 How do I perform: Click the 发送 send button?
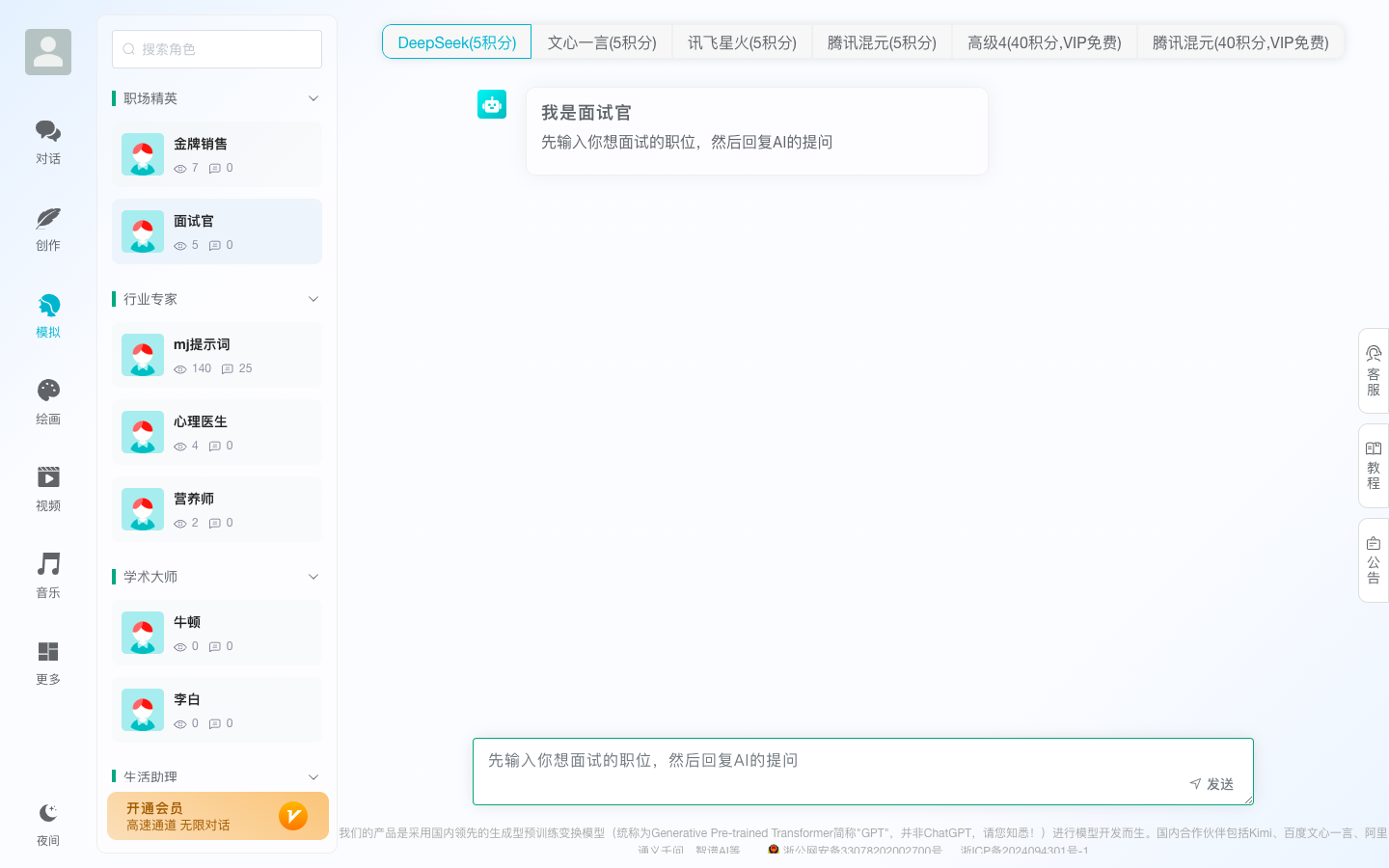pyautogui.click(x=1212, y=784)
